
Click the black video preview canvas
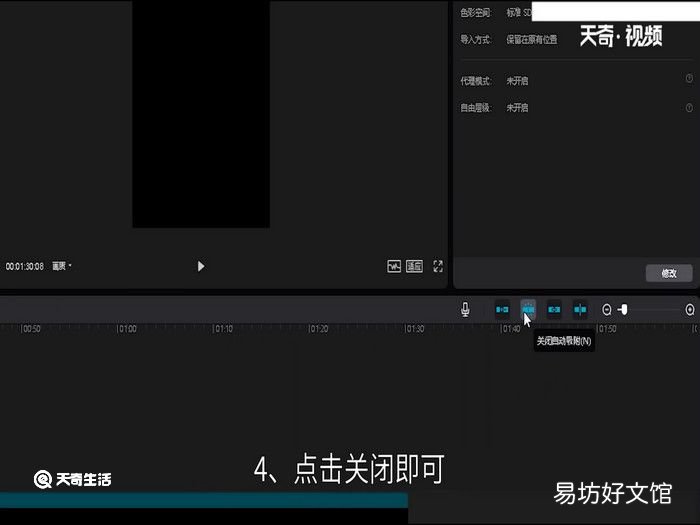(201, 114)
